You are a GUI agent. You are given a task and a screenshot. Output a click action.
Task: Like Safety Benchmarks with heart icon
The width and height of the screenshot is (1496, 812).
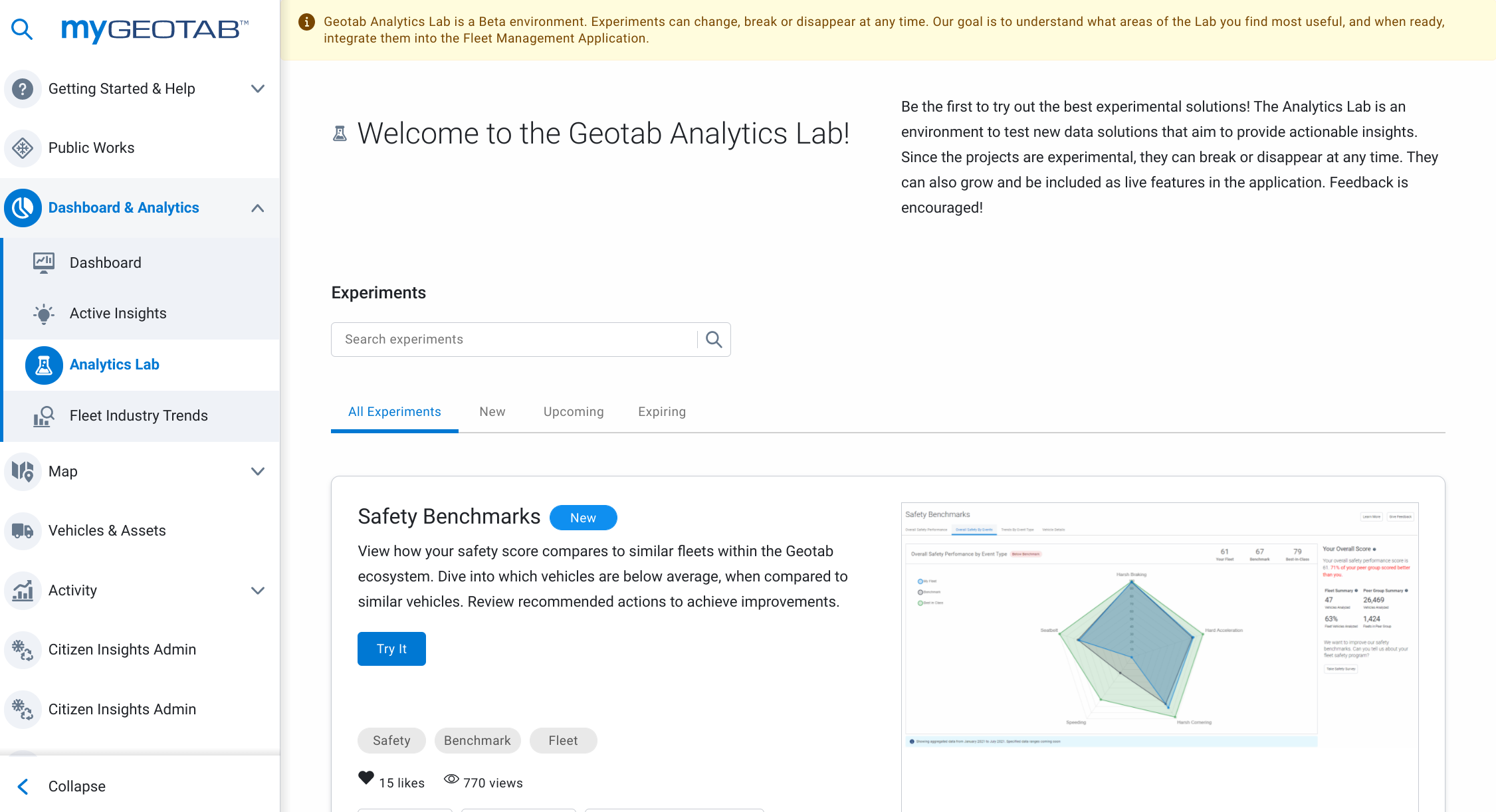coord(366,778)
